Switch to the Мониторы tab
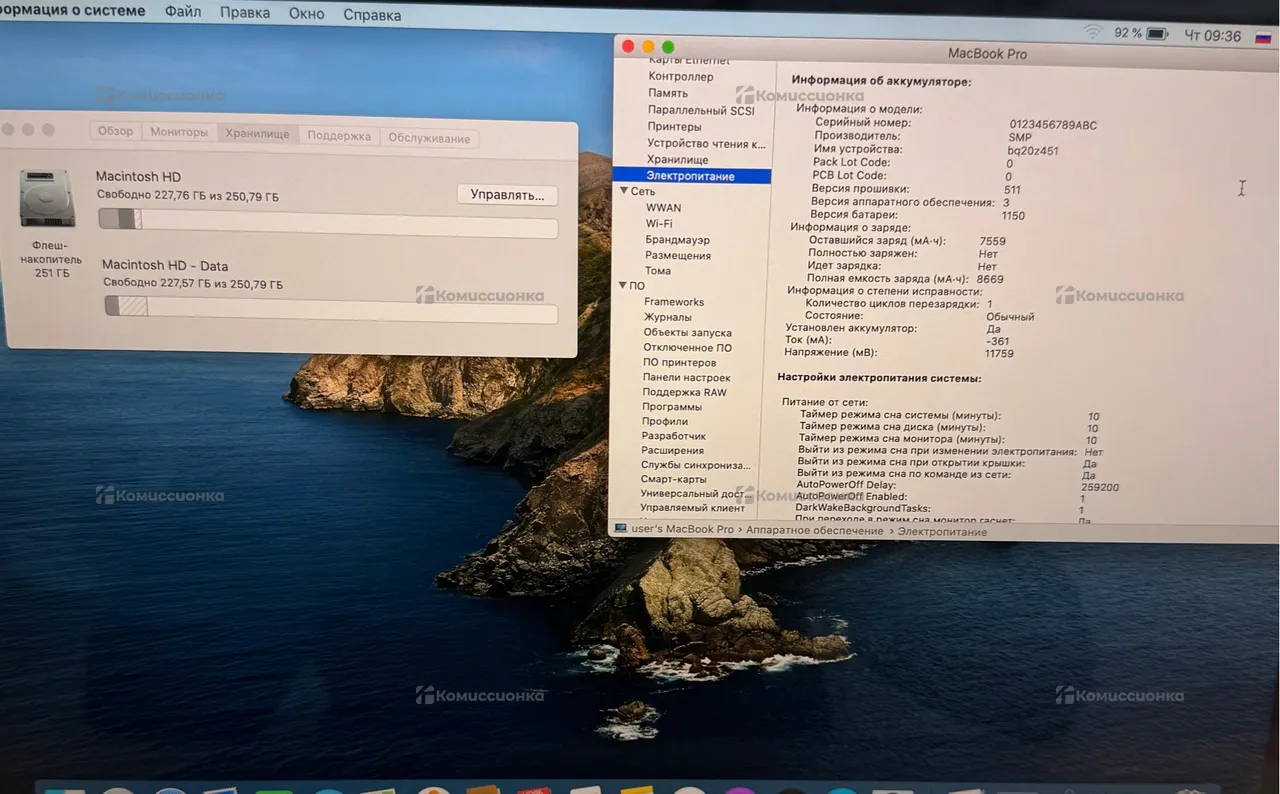1280x794 pixels. click(179, 132)
